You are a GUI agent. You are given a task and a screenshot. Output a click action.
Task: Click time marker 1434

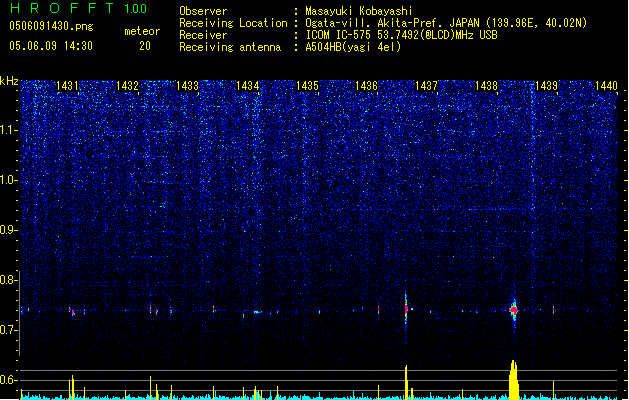(x=248, y=86)
